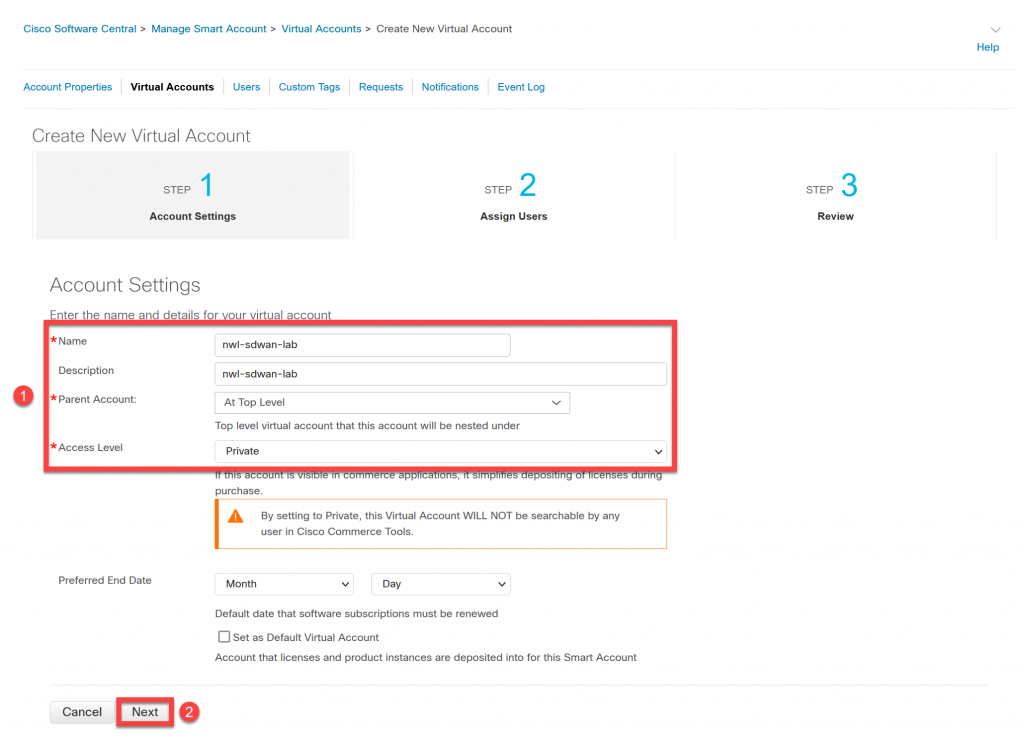Open the Parent Account dropdown
Image resolution: width=1024 pixels, height=746 pixels.
click(392, 402)
